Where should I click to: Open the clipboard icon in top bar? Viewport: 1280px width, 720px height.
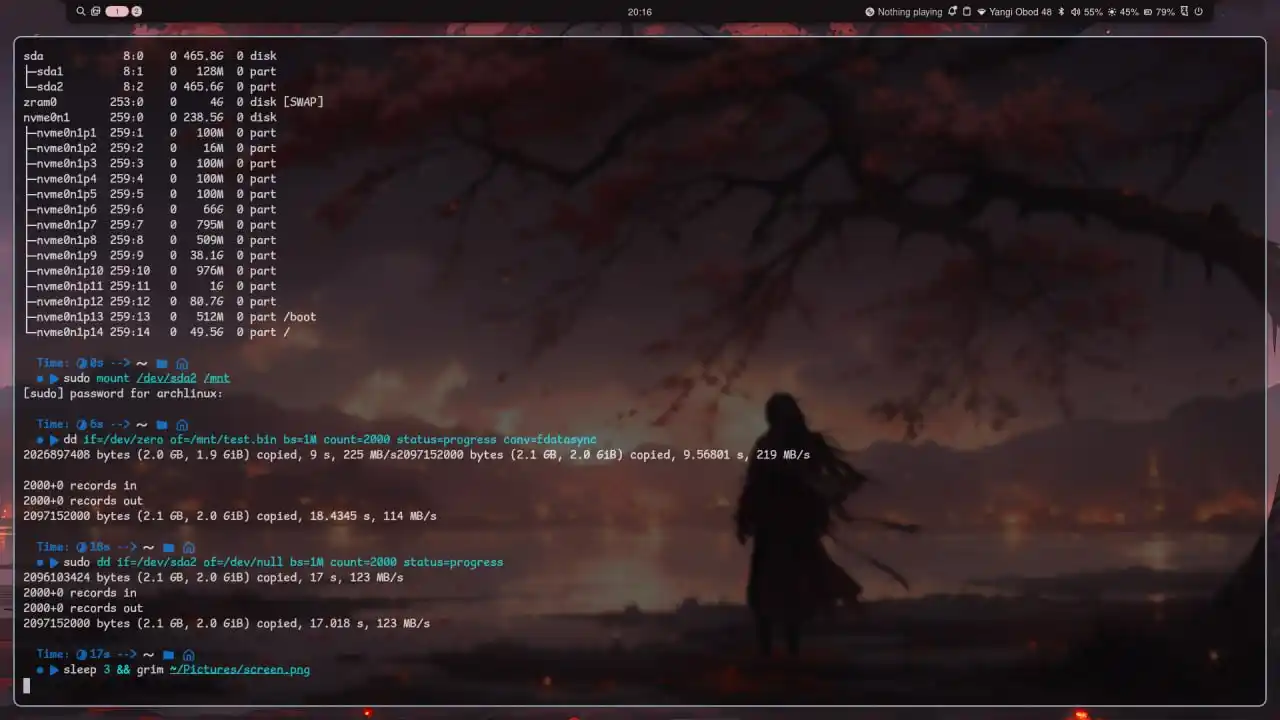point(967,12)
